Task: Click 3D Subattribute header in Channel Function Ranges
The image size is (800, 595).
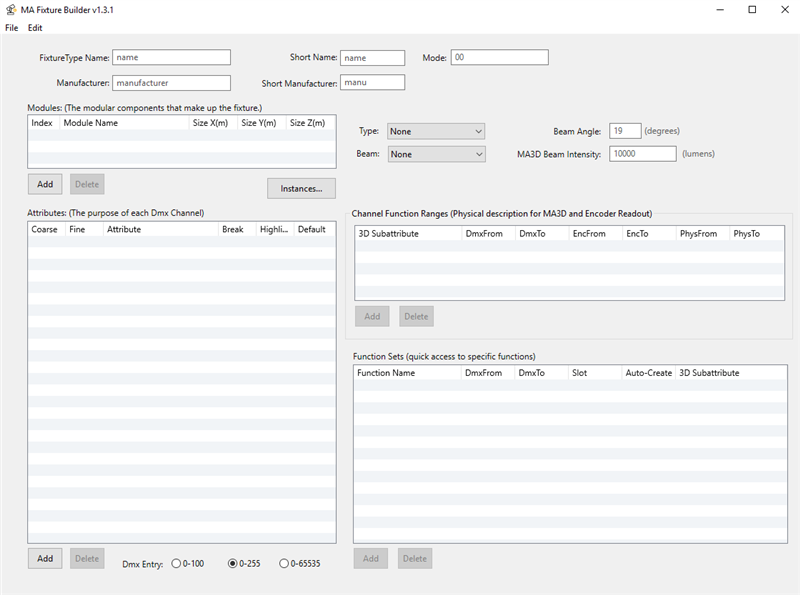Action: [409, 234]
